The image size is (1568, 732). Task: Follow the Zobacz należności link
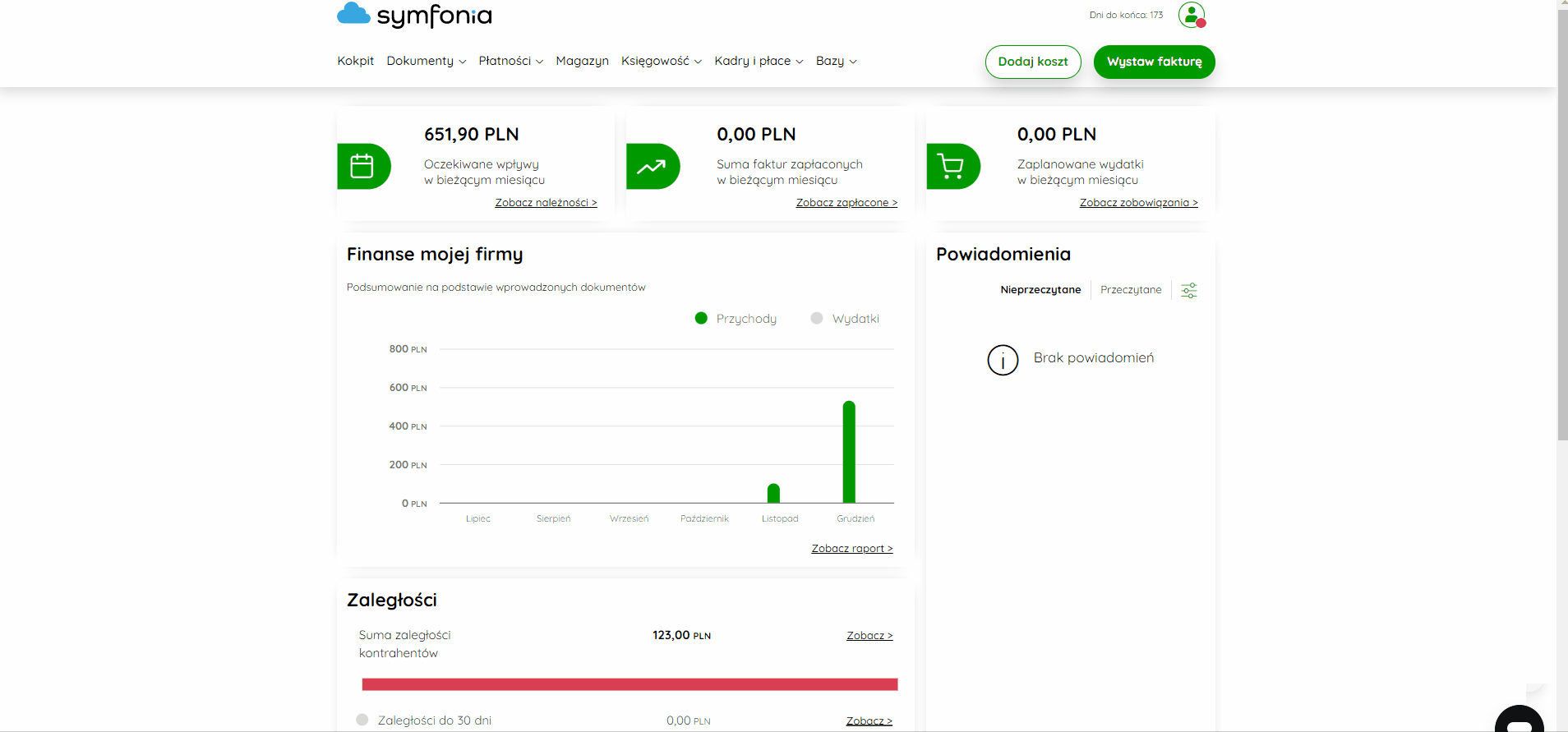pyautogui.click(x=546, y=203)
